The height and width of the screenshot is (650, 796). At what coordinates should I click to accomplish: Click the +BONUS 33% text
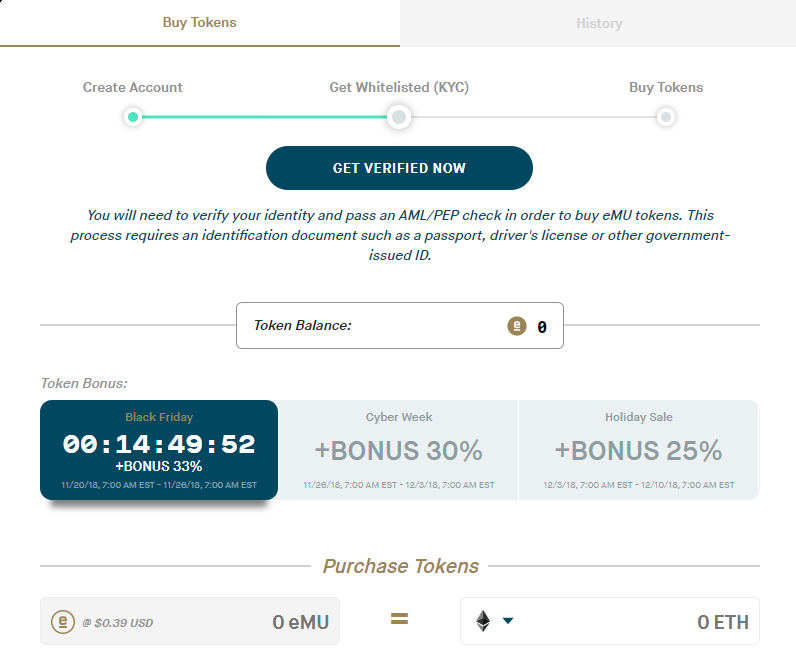(159, 466)
